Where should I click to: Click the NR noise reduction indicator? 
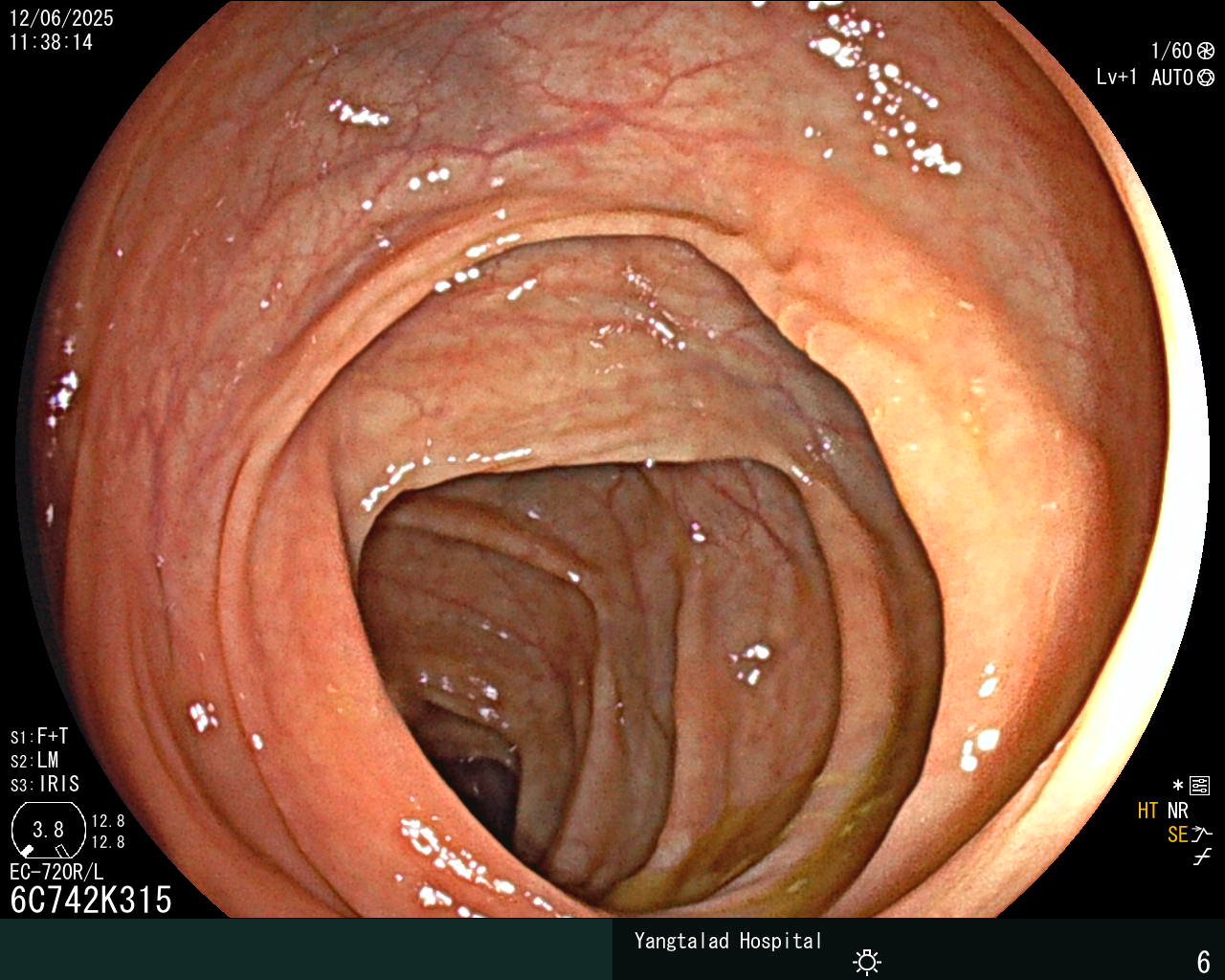(x=1178, y=811)
